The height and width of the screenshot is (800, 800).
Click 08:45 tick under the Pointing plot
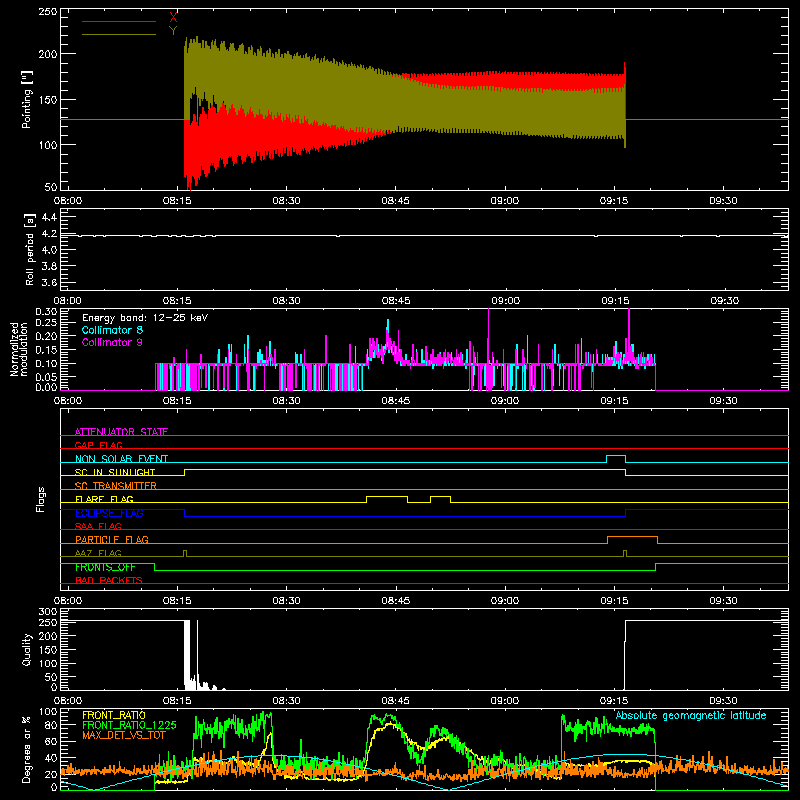tap(395, 201)
